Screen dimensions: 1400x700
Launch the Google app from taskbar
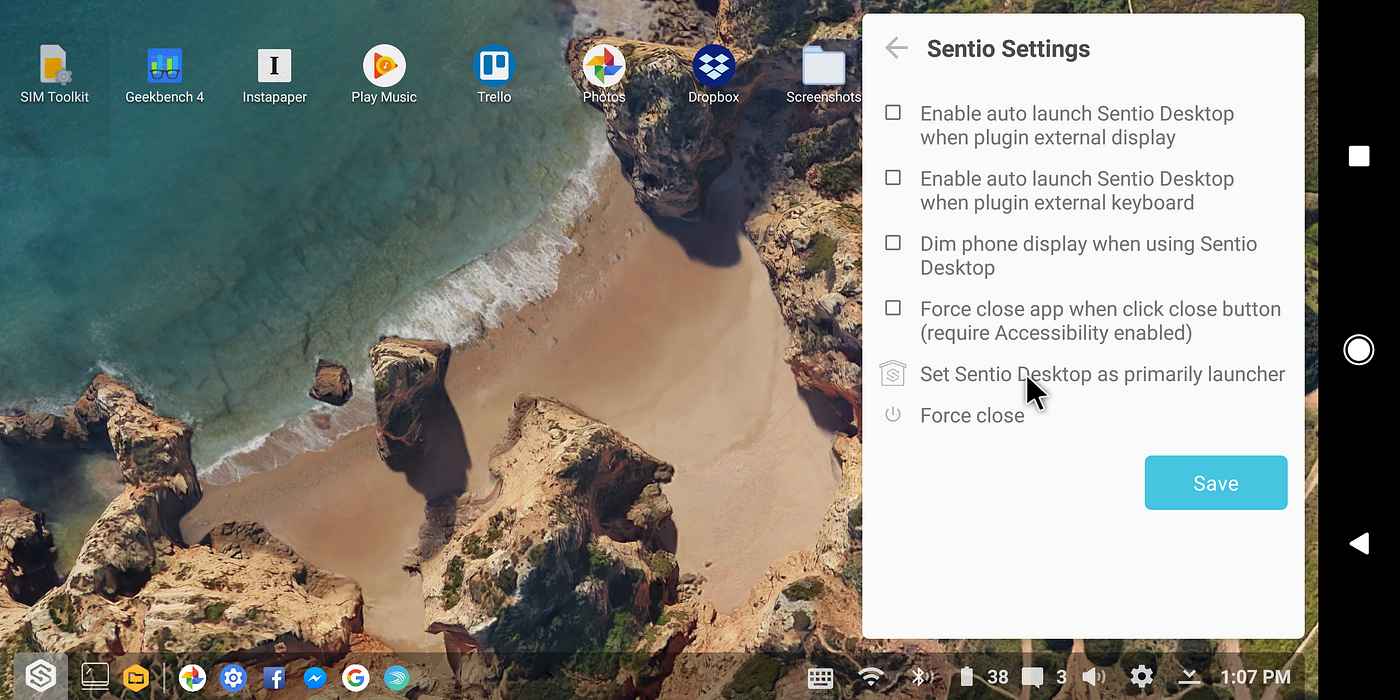pyautogui.click(x=355, y=678)
